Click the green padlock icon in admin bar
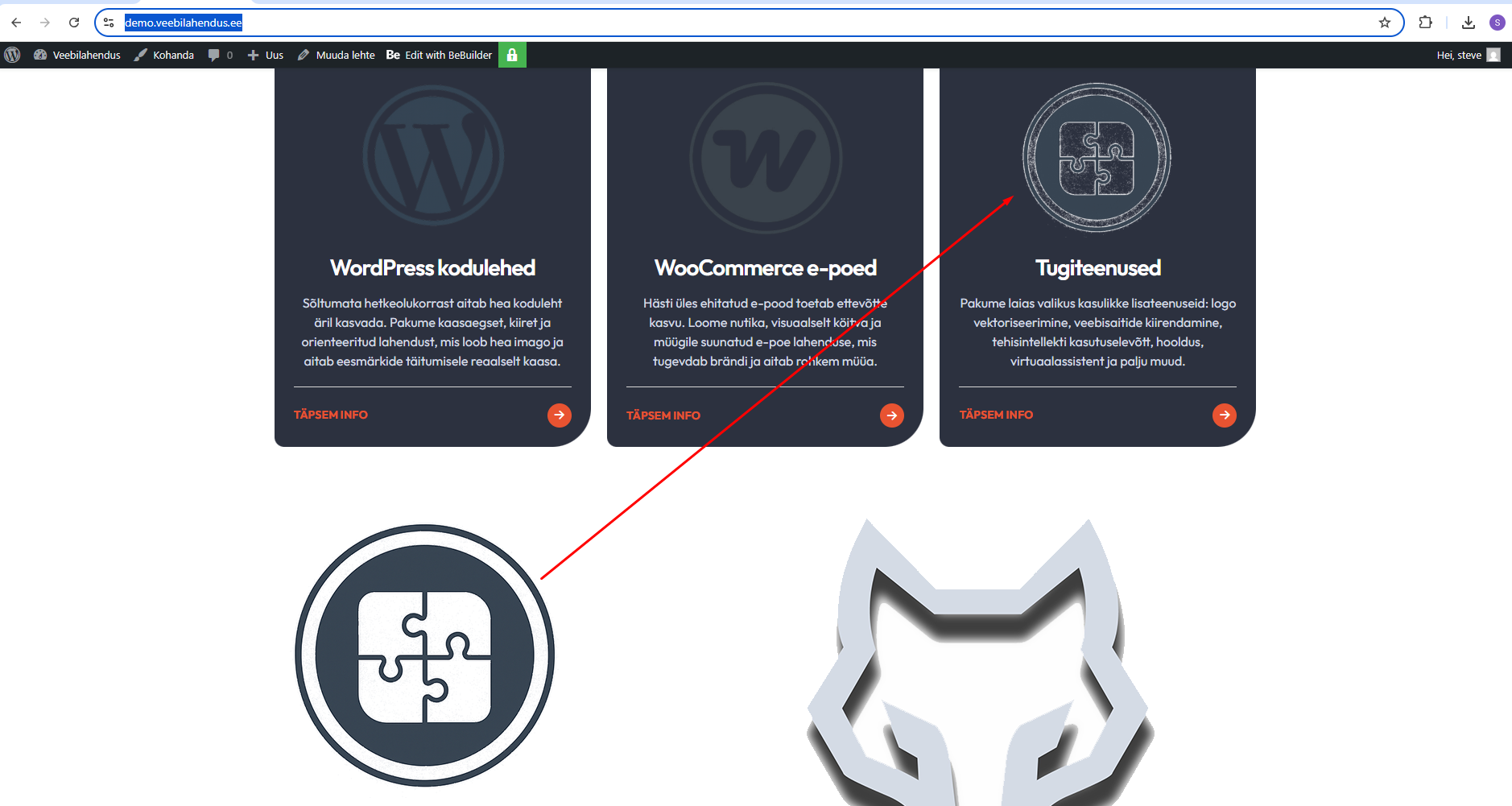Screen dimensions: 1512x806 coord(512,55)
